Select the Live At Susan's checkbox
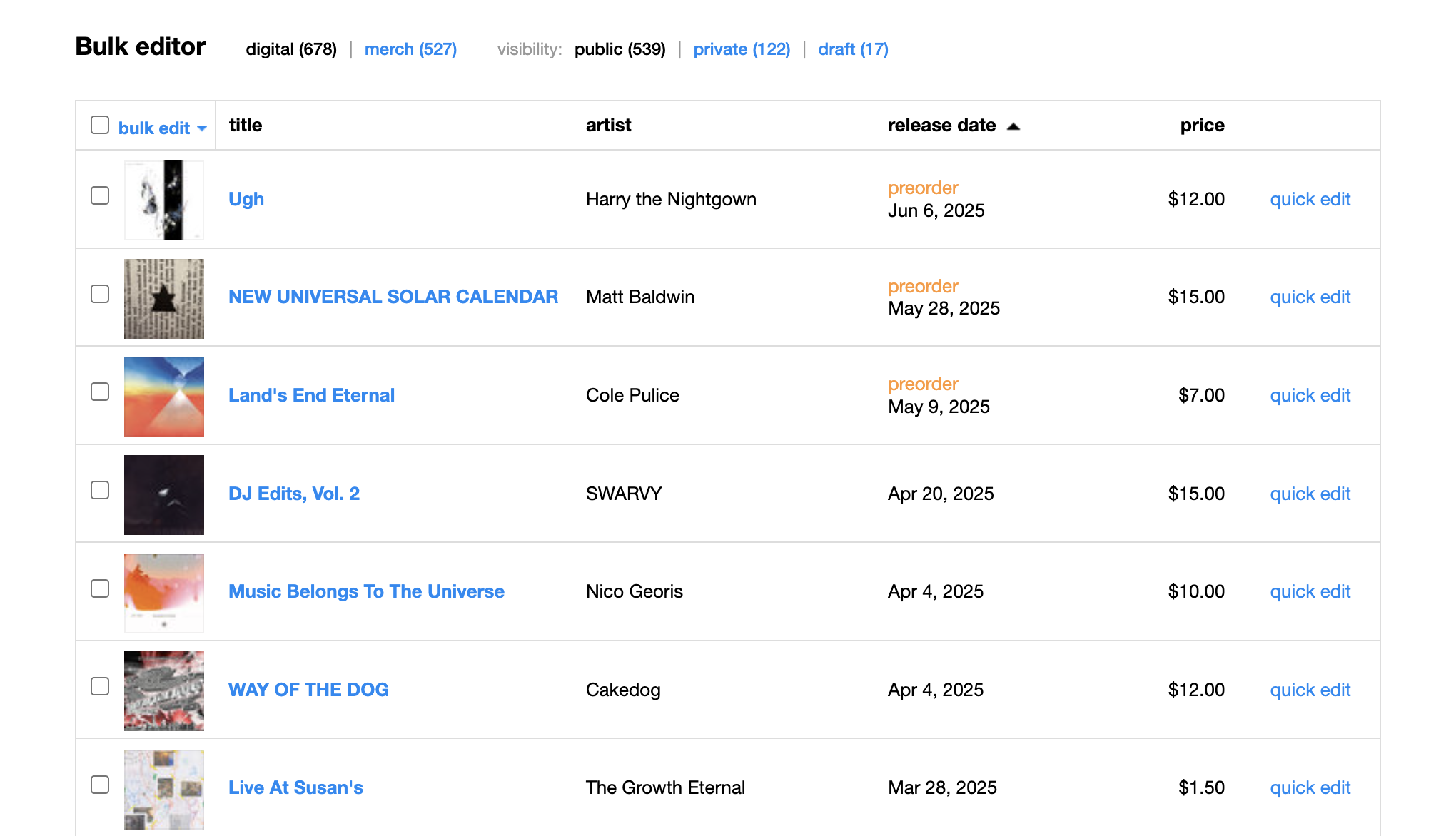The height and width of the screenshot is (836, 1456). tap(100, 785)
